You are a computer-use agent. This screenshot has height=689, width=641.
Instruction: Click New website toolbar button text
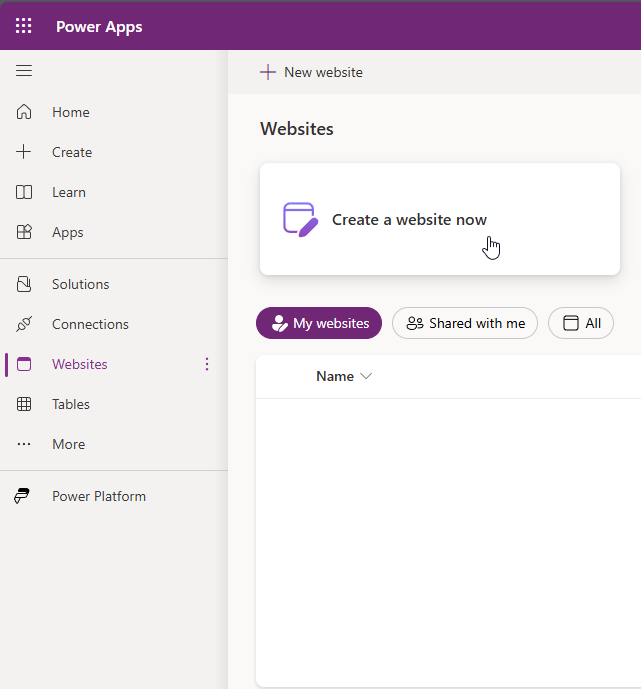[x=323, y=72]
